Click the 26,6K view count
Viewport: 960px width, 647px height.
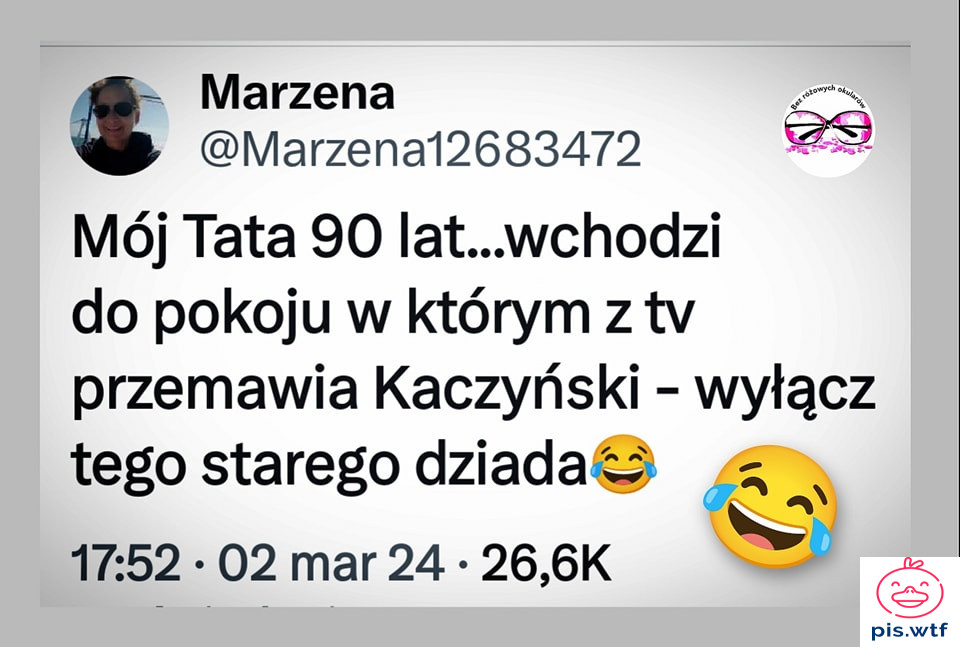pyautogui.click(x=546, y=564)
